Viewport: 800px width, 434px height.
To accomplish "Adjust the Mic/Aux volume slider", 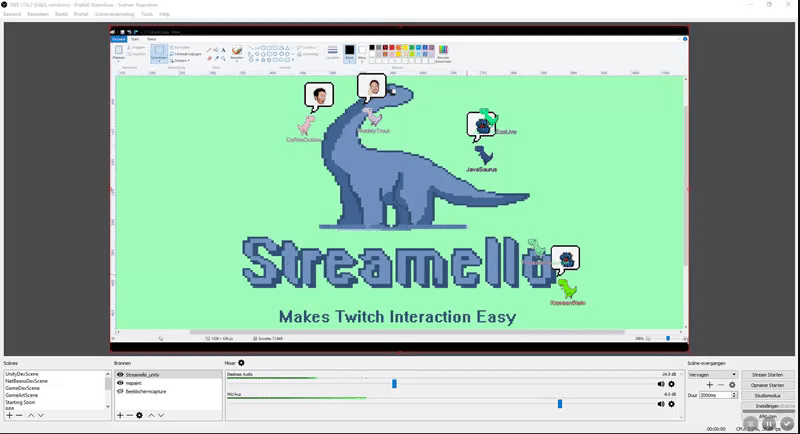I will pyautogui.click(x=560, y=404).
